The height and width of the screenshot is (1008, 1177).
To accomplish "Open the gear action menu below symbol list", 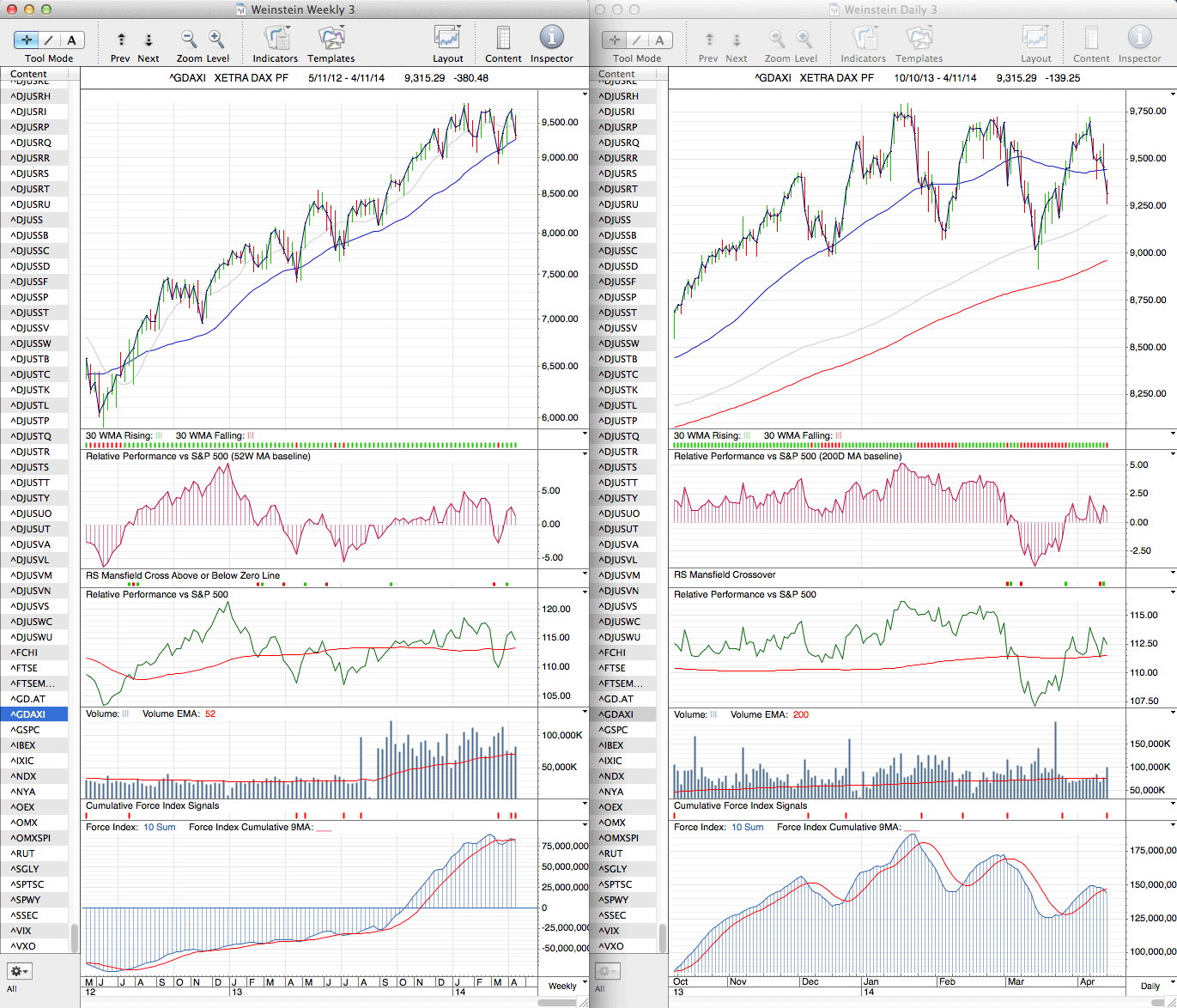I will click(19, 971).
